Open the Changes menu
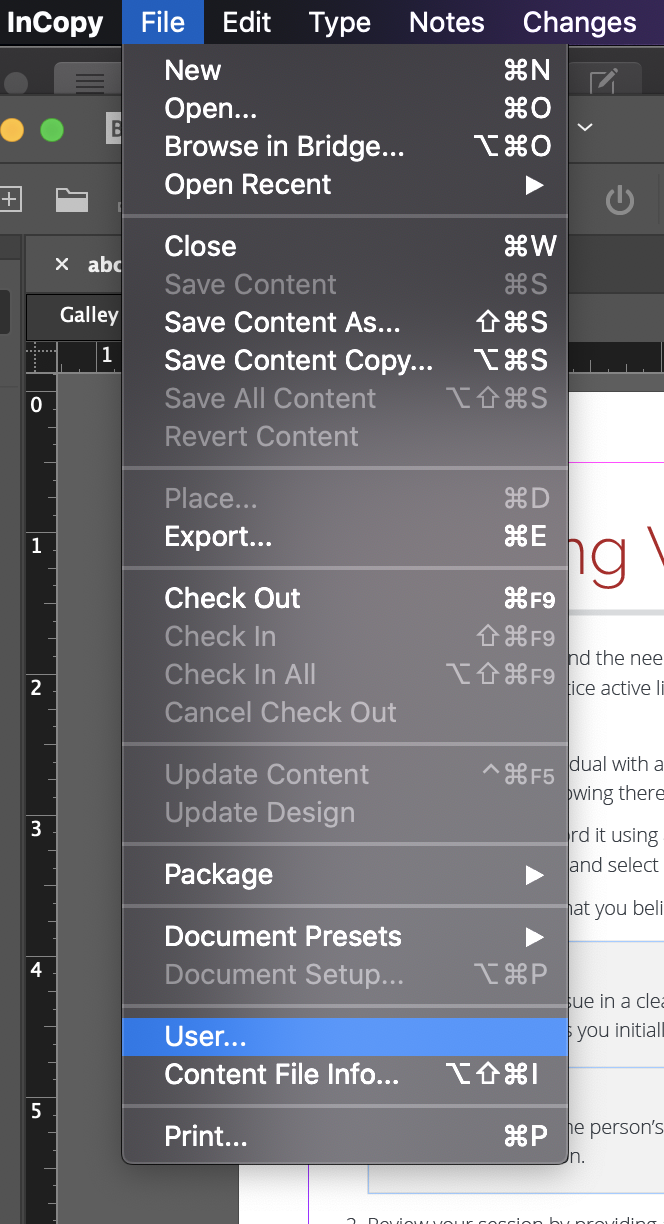Screen dimensions: 664x1224 click(579, 22)
